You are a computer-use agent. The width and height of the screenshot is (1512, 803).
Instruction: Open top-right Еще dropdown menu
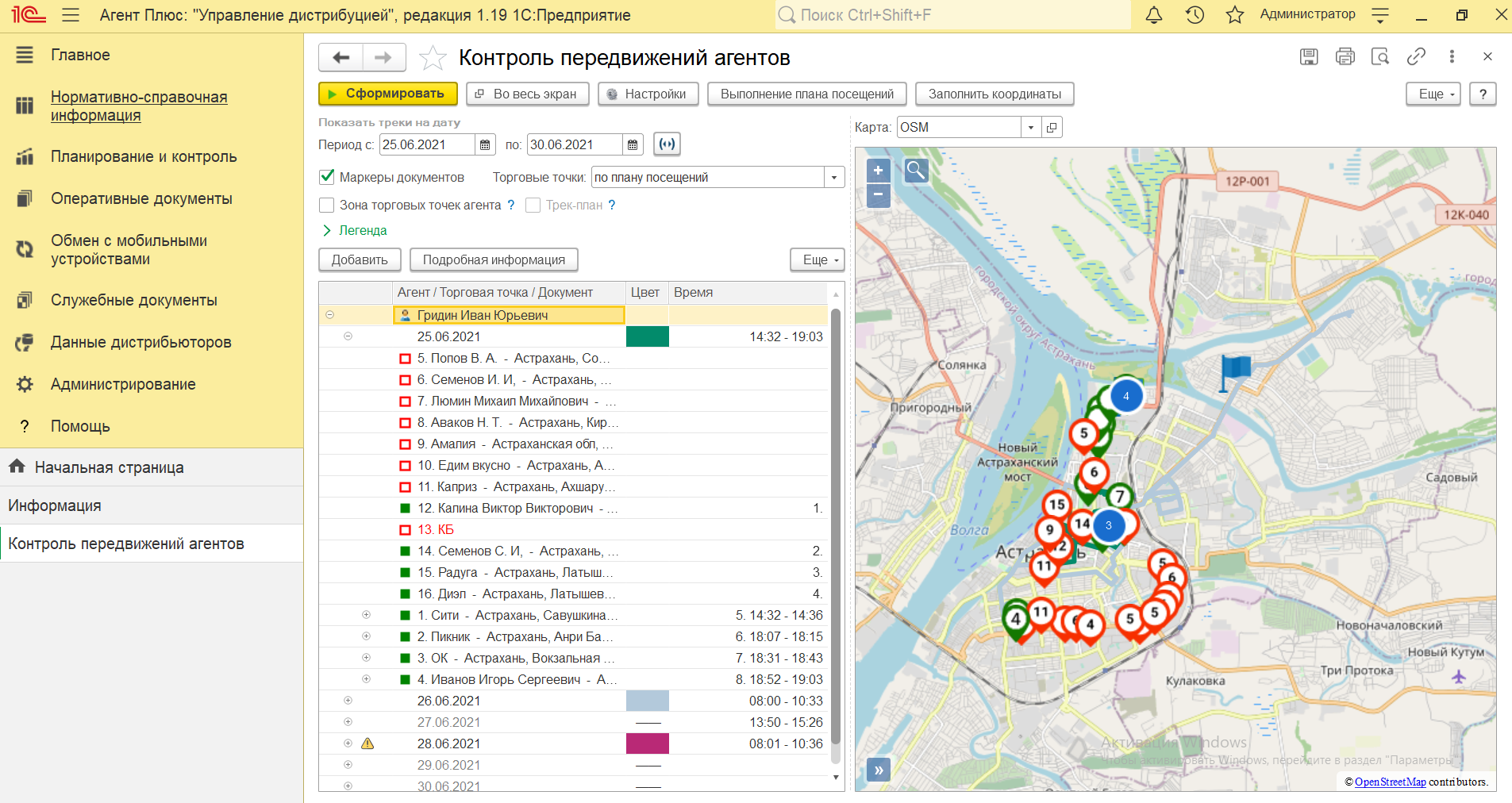(x=1433, y=94)
